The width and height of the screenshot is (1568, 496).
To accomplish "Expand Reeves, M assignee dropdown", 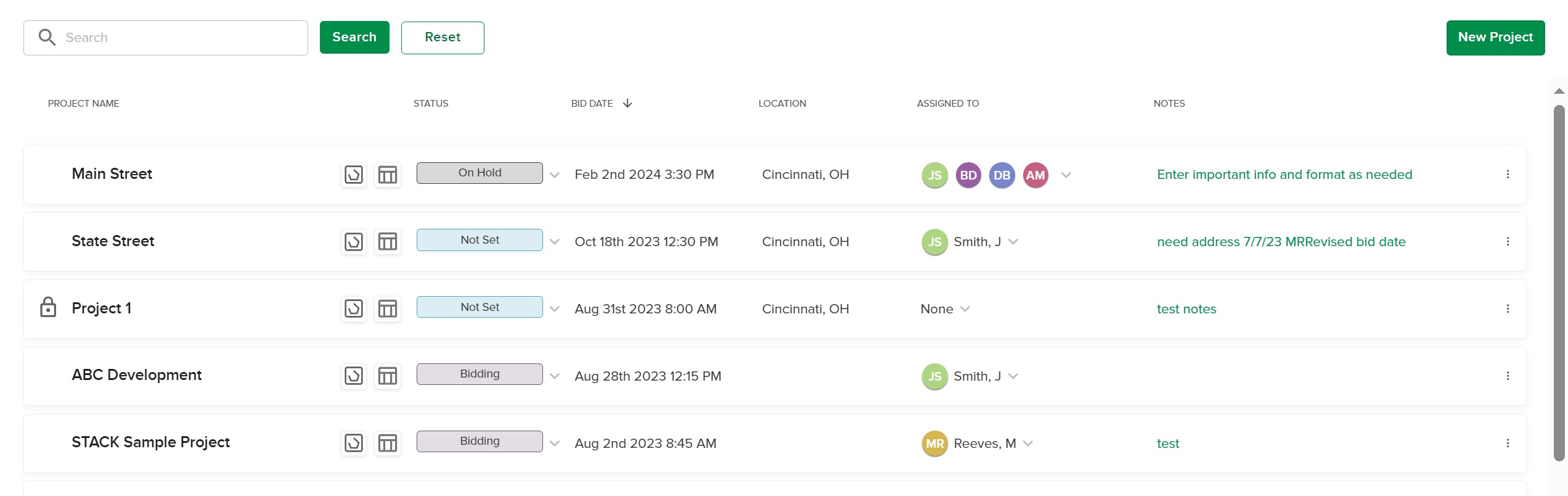I will (x=1028, y=444).
